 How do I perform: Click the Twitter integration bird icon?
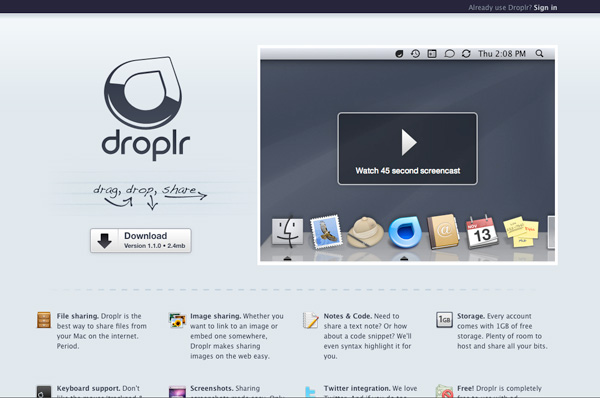pos(311,391)
